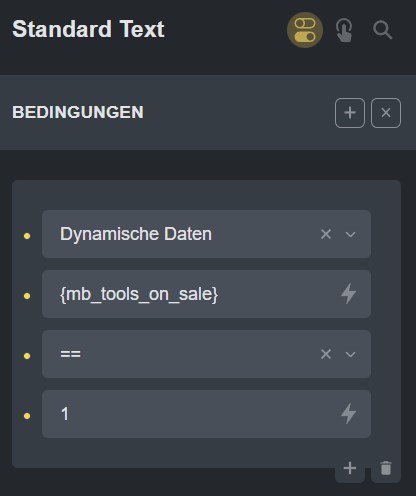Open the interactions hand pointer icon

pos(344,30)
